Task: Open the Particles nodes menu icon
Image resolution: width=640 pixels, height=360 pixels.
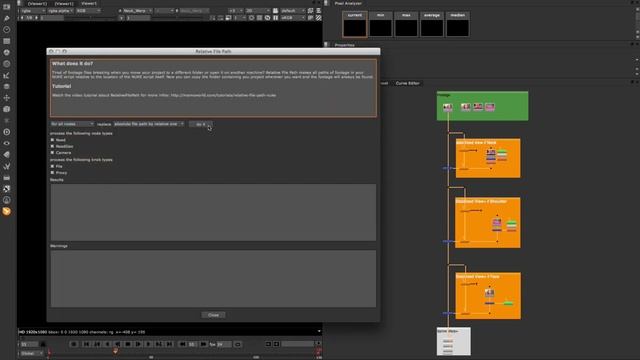Action: coord(7,120)
